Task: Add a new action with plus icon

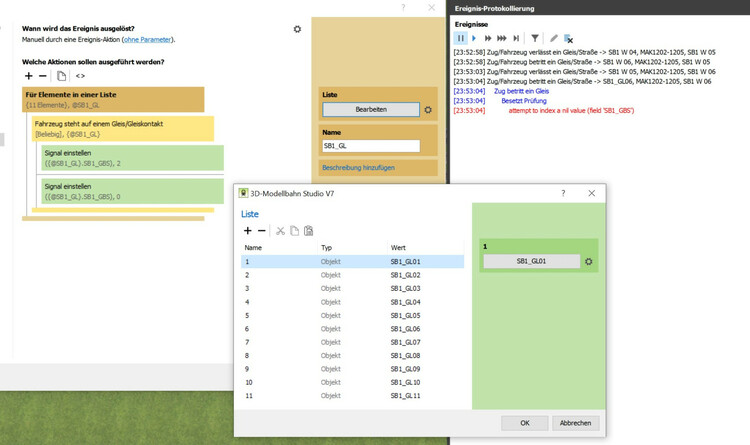Action: (x=29, y=76)
